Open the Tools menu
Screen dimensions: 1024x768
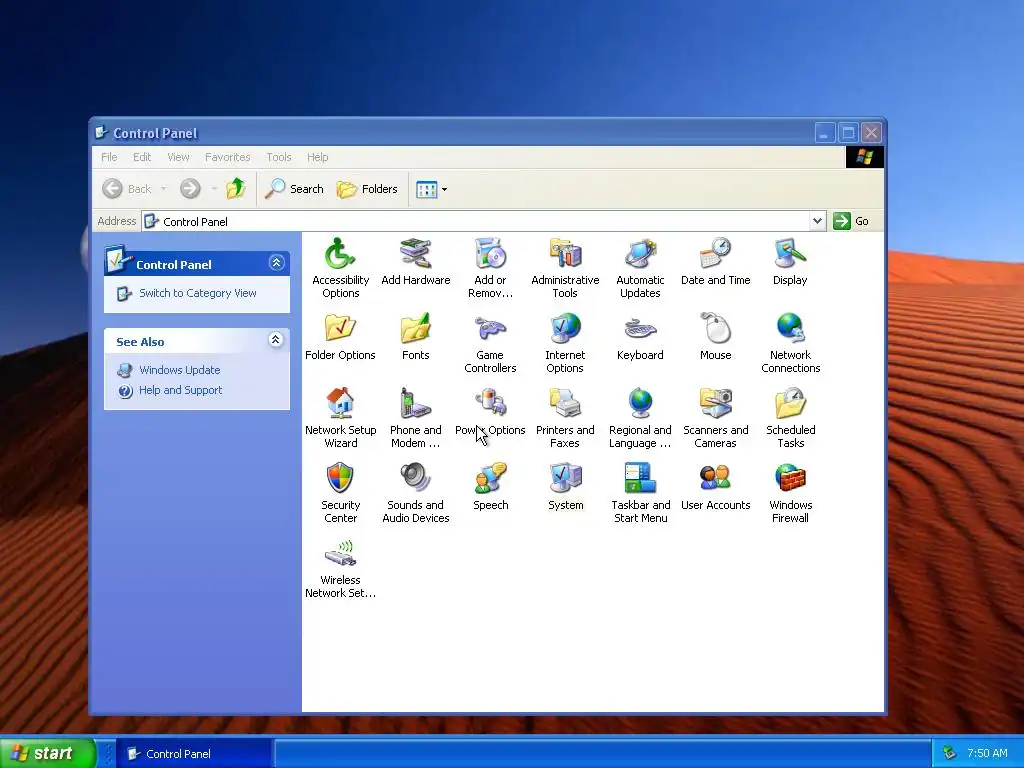click(x=279, y=157)
